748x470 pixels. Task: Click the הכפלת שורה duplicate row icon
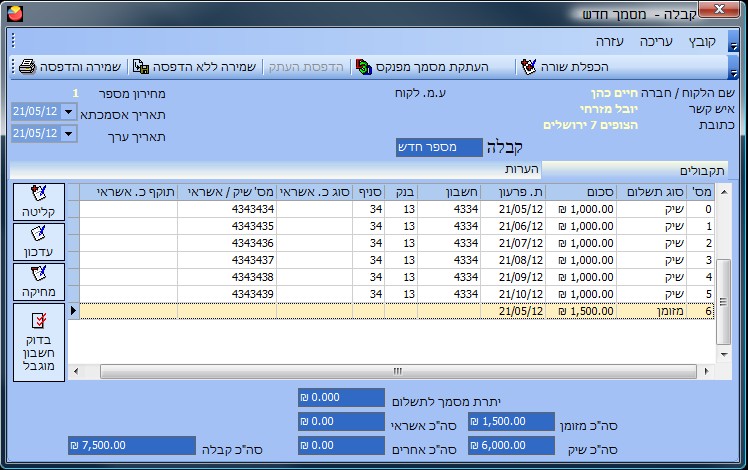coord(529,67)
